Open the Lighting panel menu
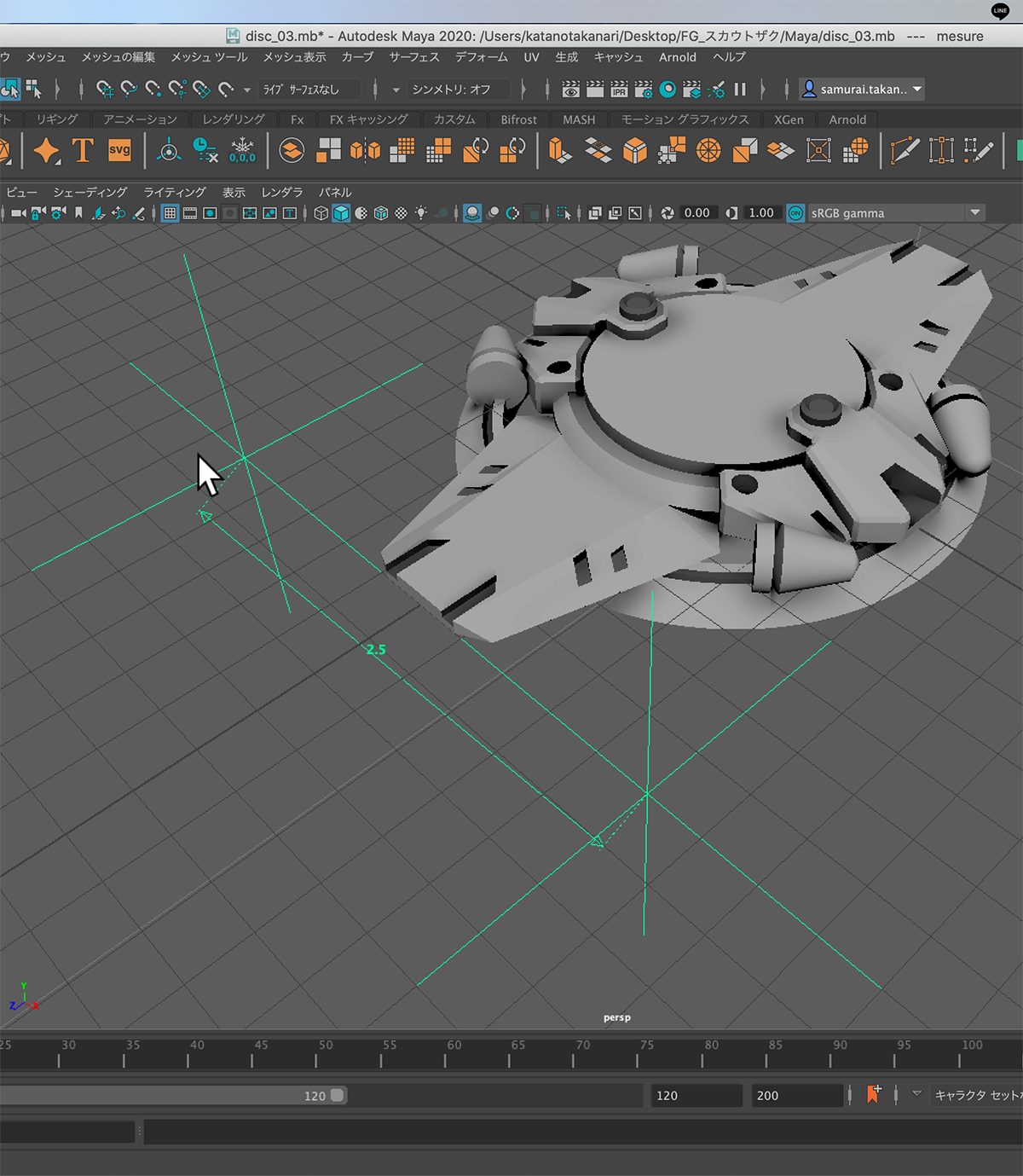Viewport: 1023px width, 1176px height. pyautogui.click(x=175, y=192)
